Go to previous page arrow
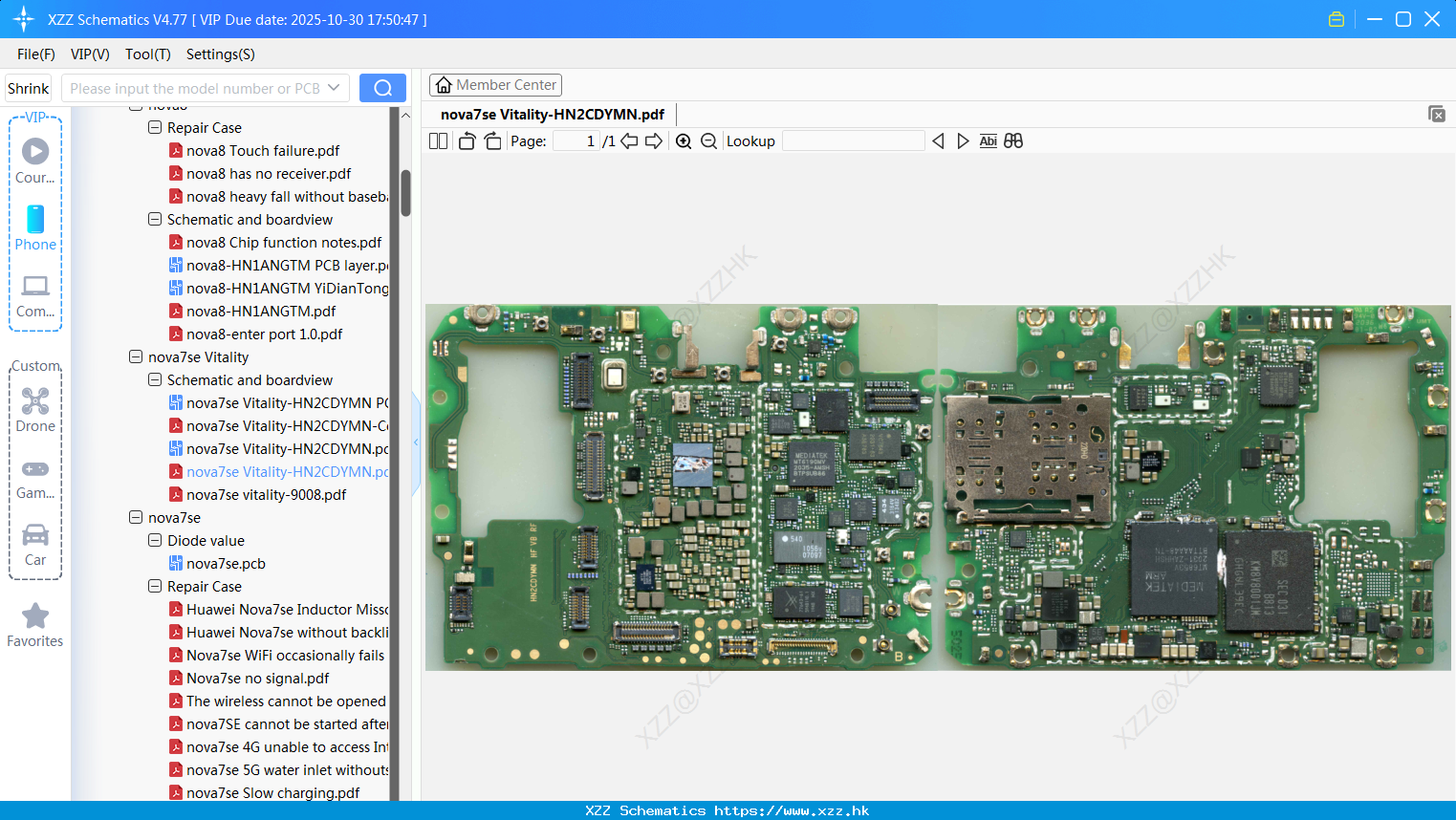 click(x=629, y=140)
